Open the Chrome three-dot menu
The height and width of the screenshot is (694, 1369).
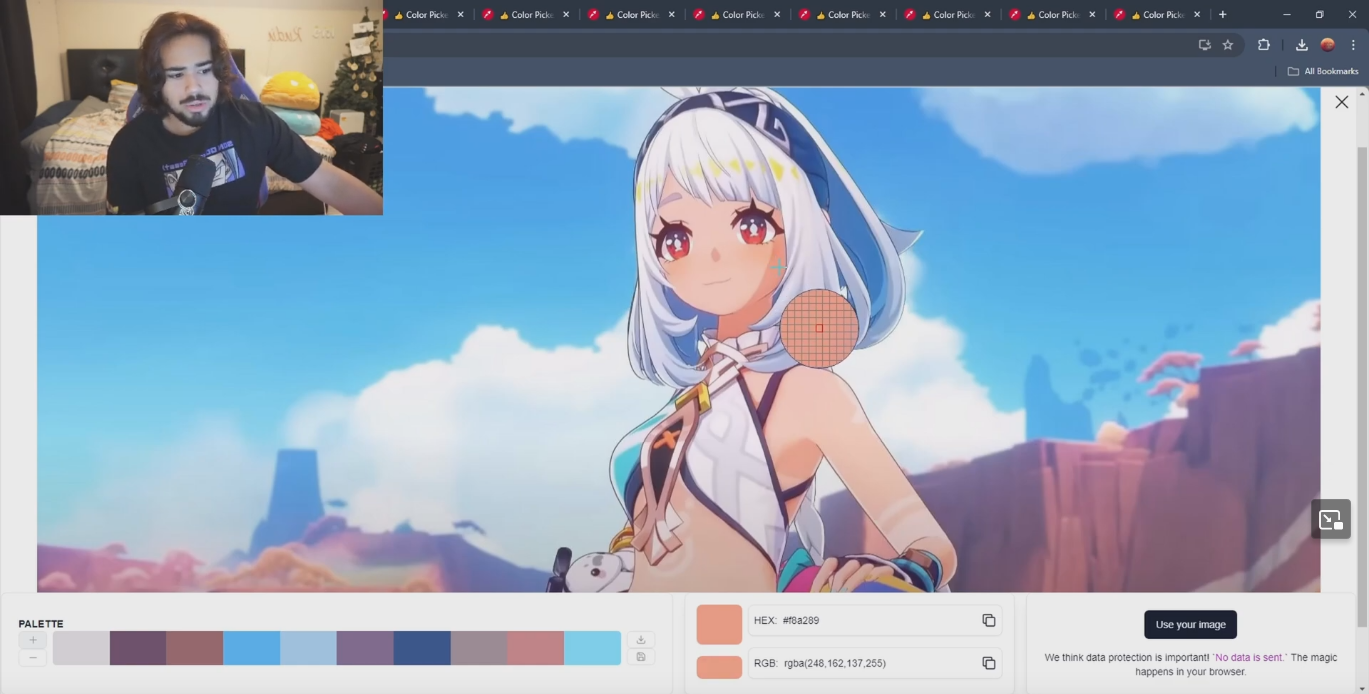1353,45
